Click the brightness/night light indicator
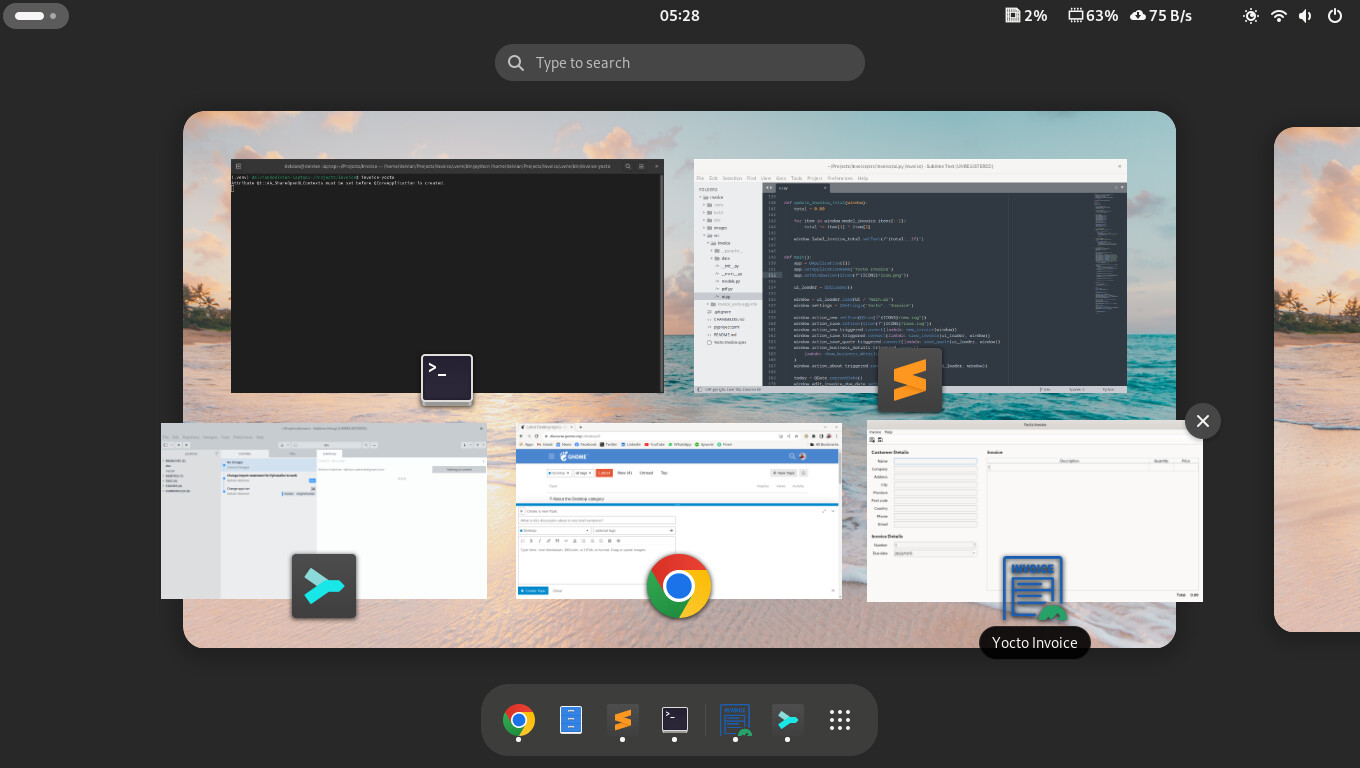This screenshot has width=1360, height=768. point(1251,16)
